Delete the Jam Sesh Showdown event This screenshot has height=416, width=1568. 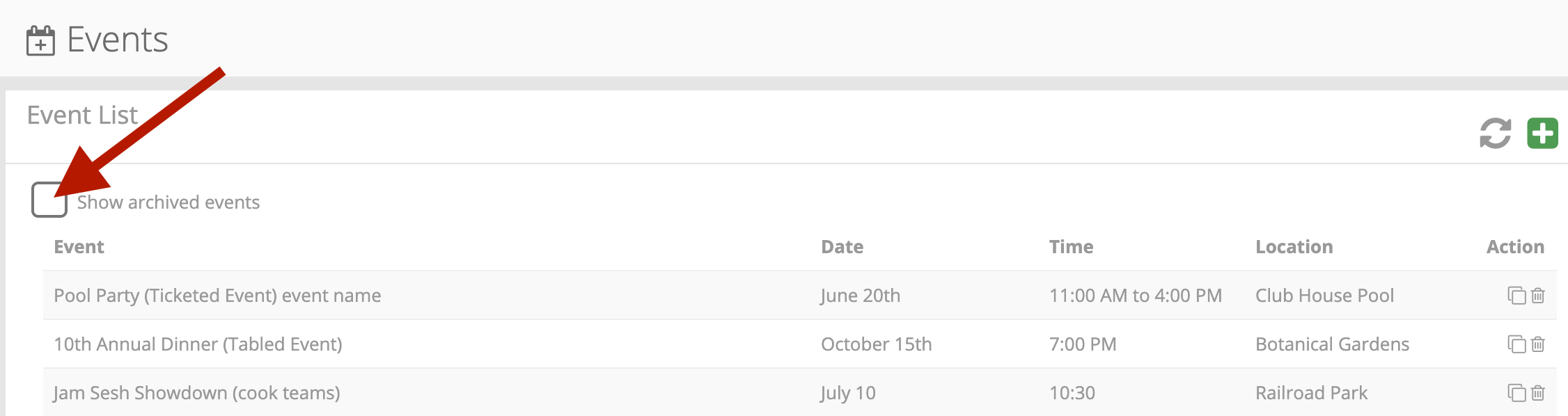pos(1538,393)
